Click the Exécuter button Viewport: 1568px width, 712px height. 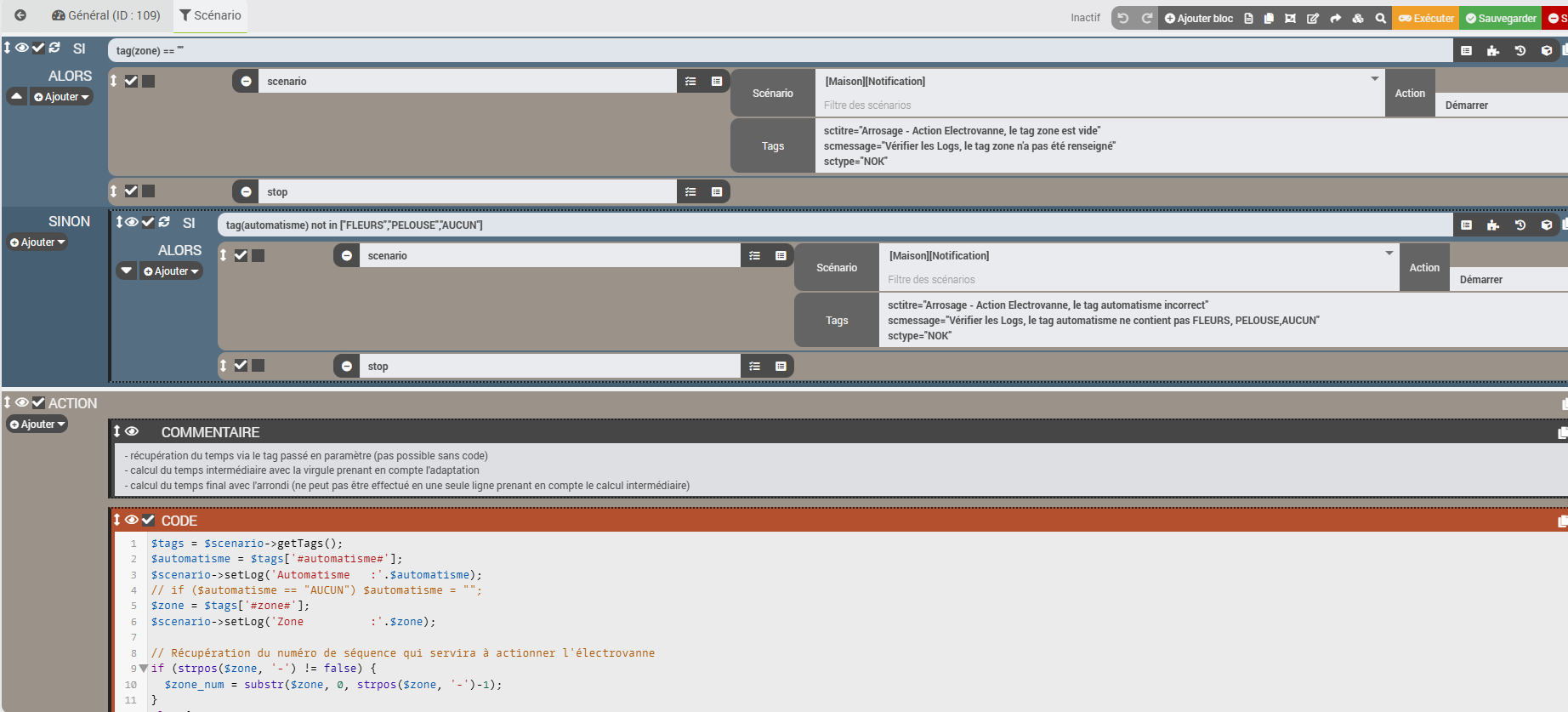pos(1425,18)
